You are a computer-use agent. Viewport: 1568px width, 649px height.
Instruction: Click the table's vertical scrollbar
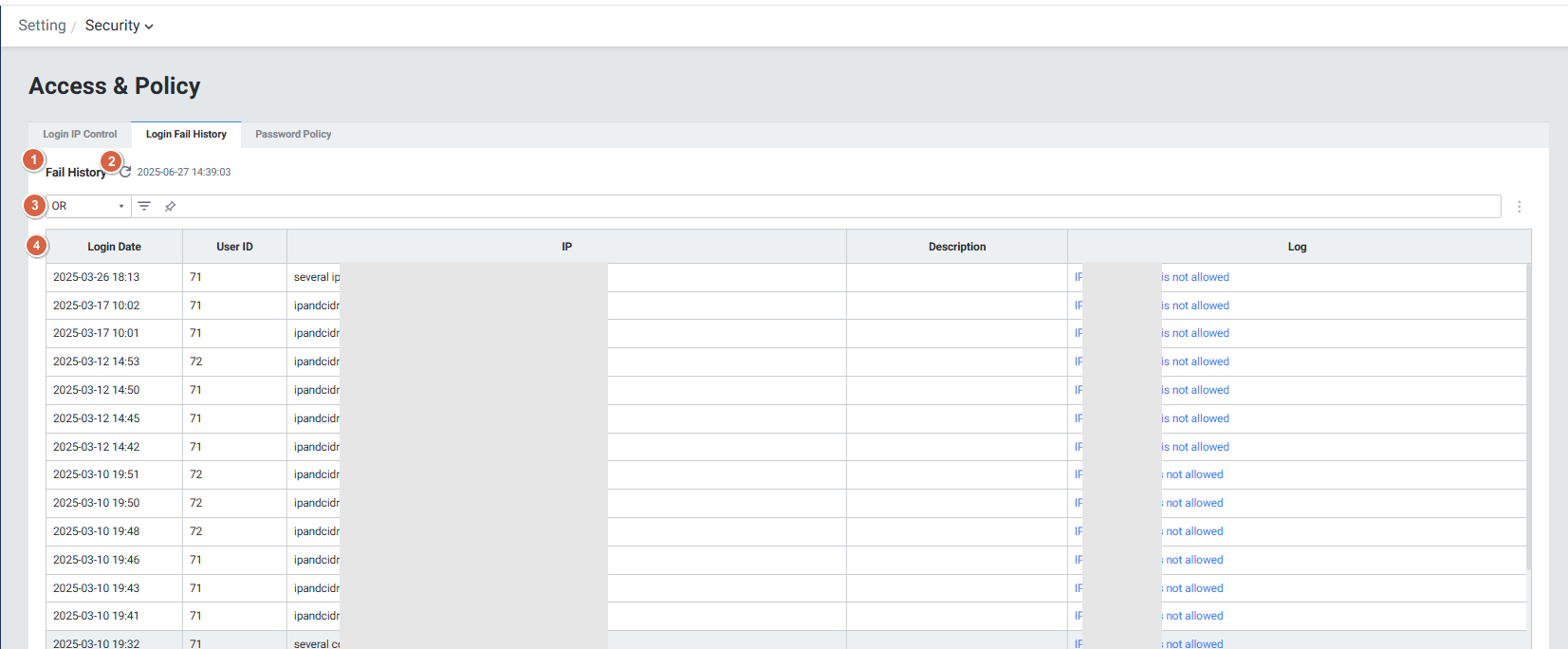point(1527,417)
